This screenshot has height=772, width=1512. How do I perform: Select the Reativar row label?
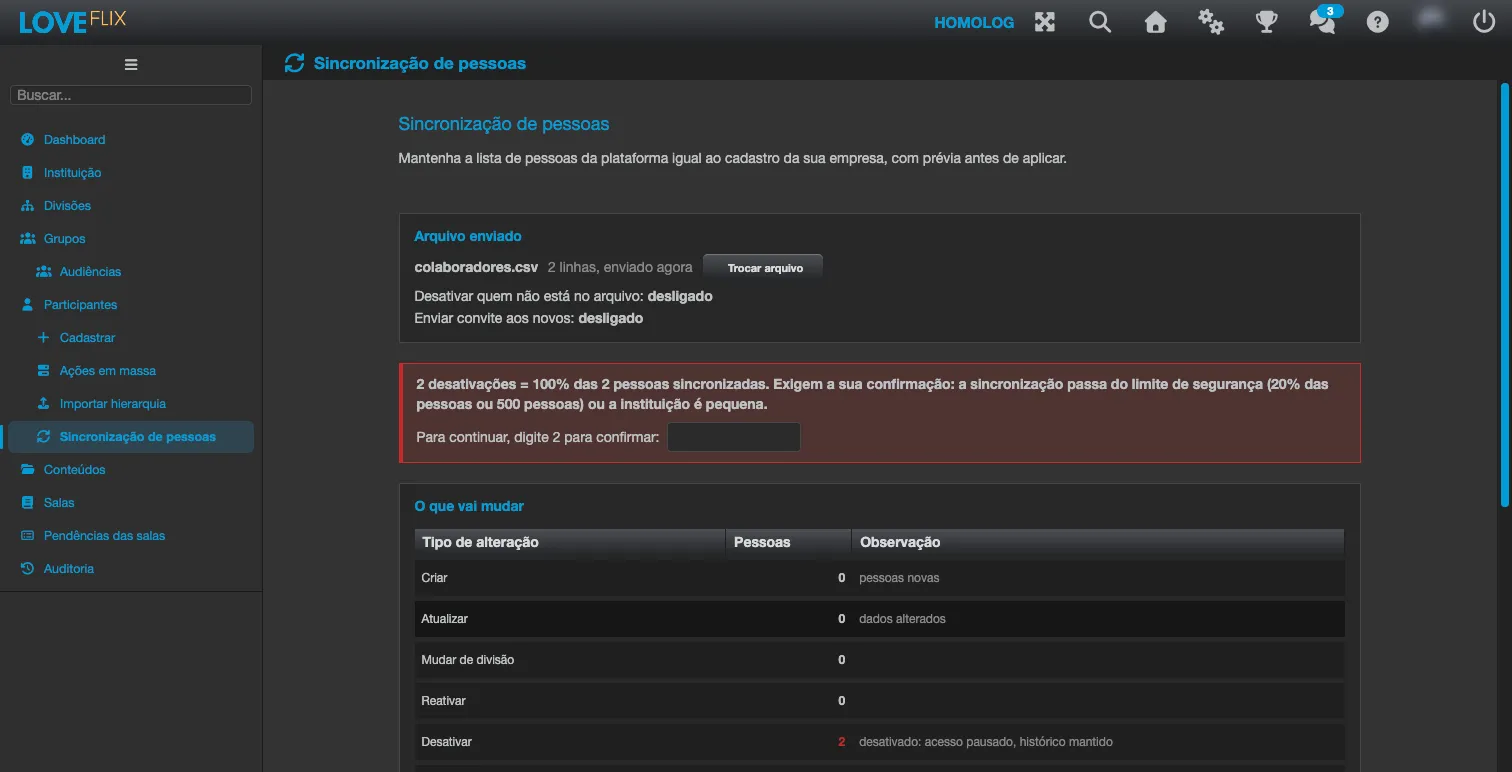(444, 701)
